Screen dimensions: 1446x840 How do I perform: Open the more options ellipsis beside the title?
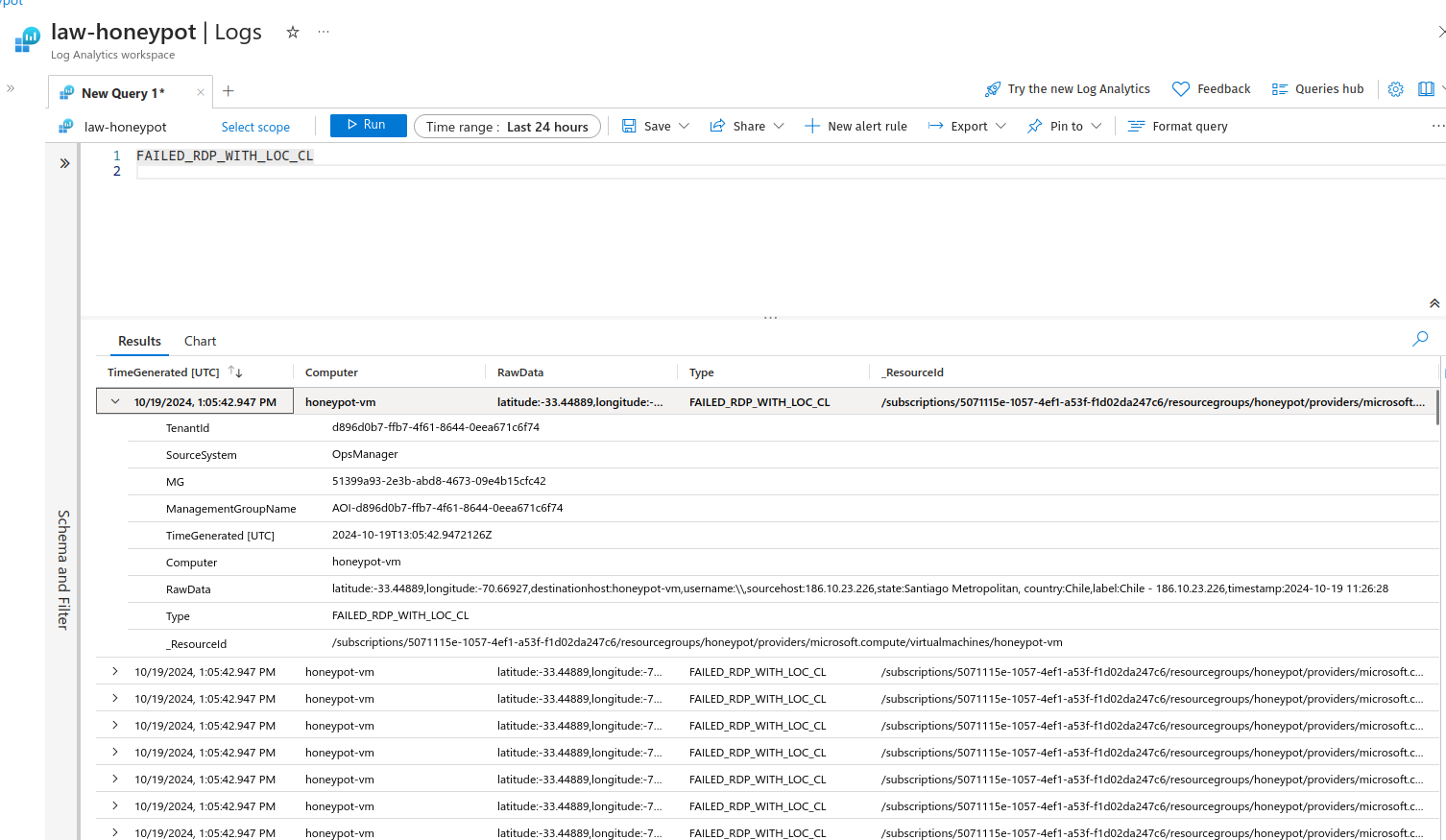coord(324,32)
